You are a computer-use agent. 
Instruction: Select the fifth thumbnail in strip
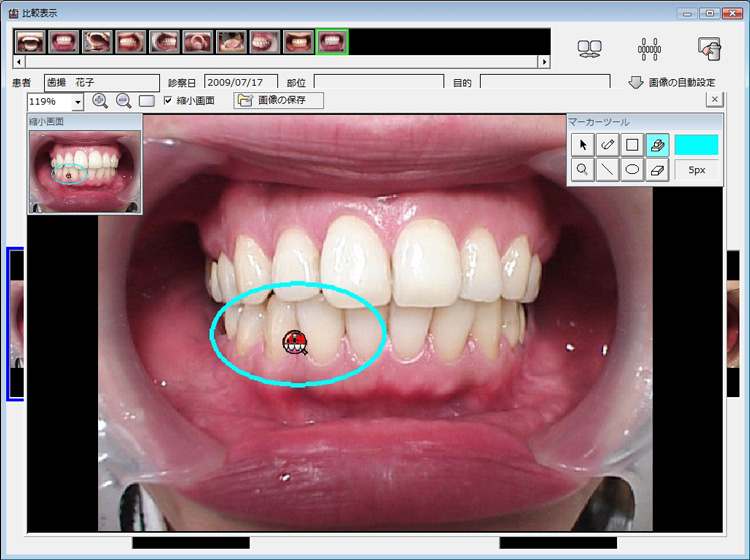tap(164, 42)
